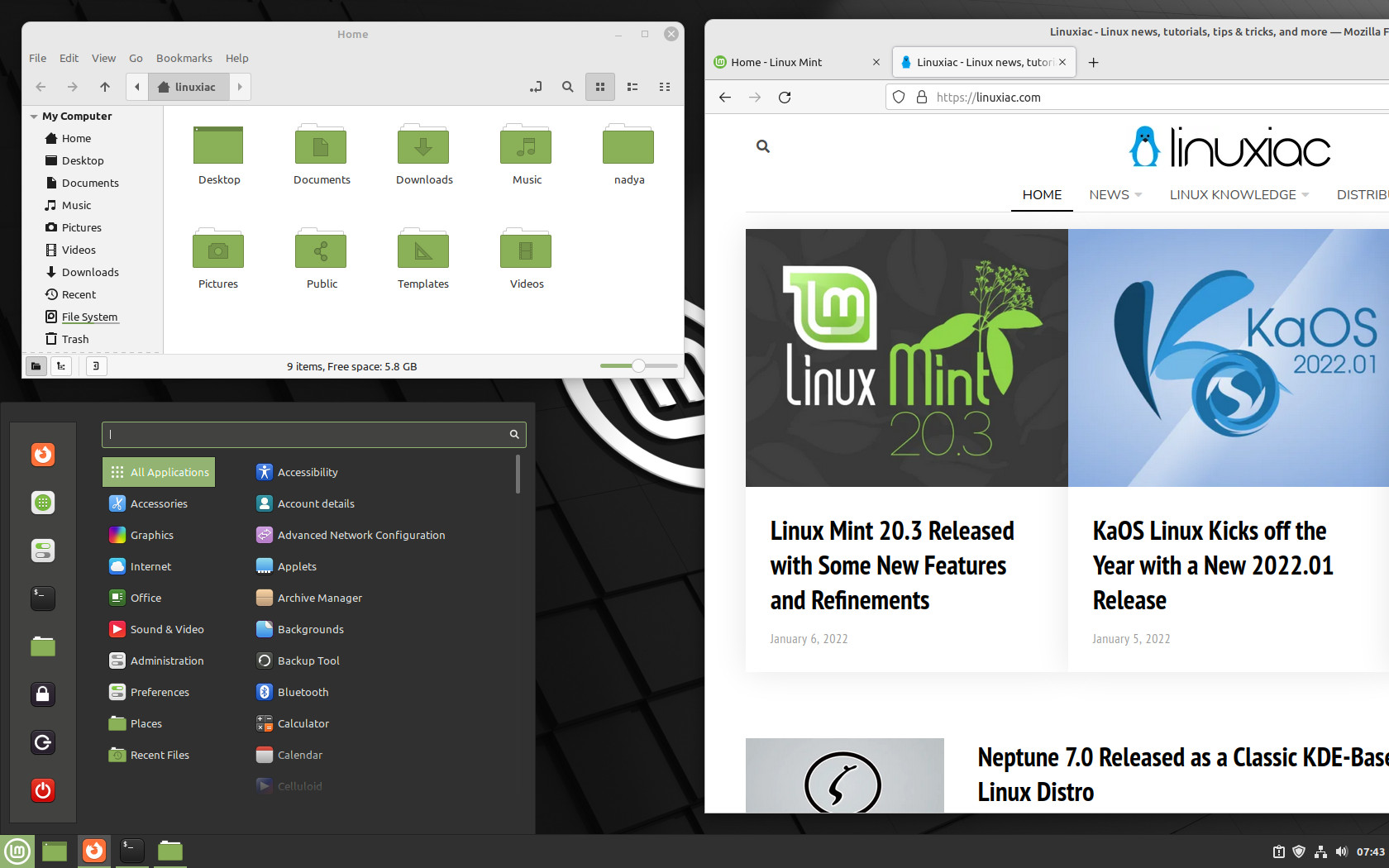Launch Backup Tool from applications list
The width and height of the screenshot is (1389, 868).
tap(298, 661)
